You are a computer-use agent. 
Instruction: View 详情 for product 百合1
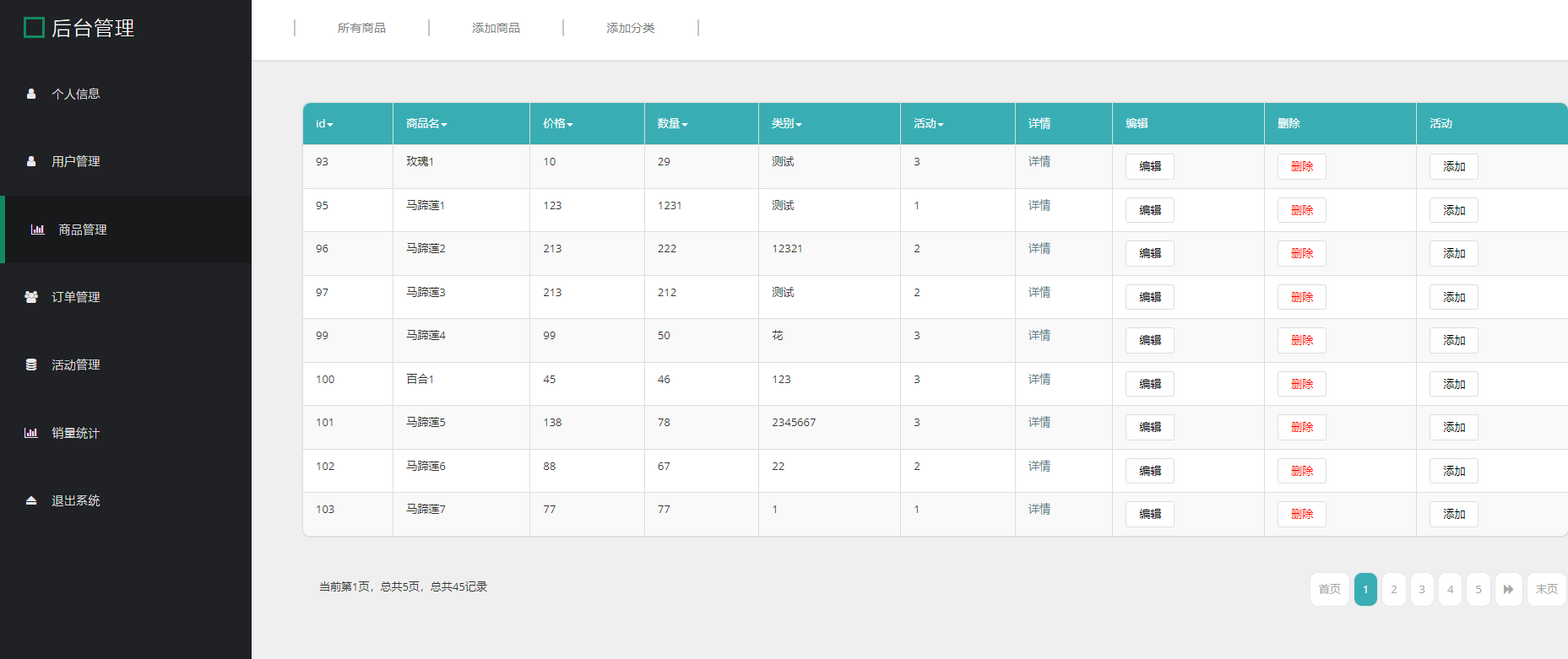coord(1039,379)
